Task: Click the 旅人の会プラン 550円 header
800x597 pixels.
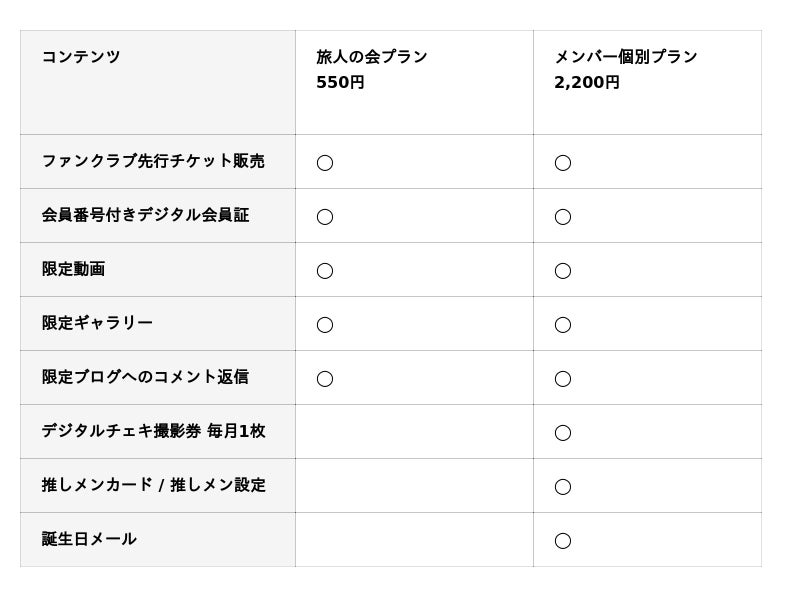Action: point(371,69)
